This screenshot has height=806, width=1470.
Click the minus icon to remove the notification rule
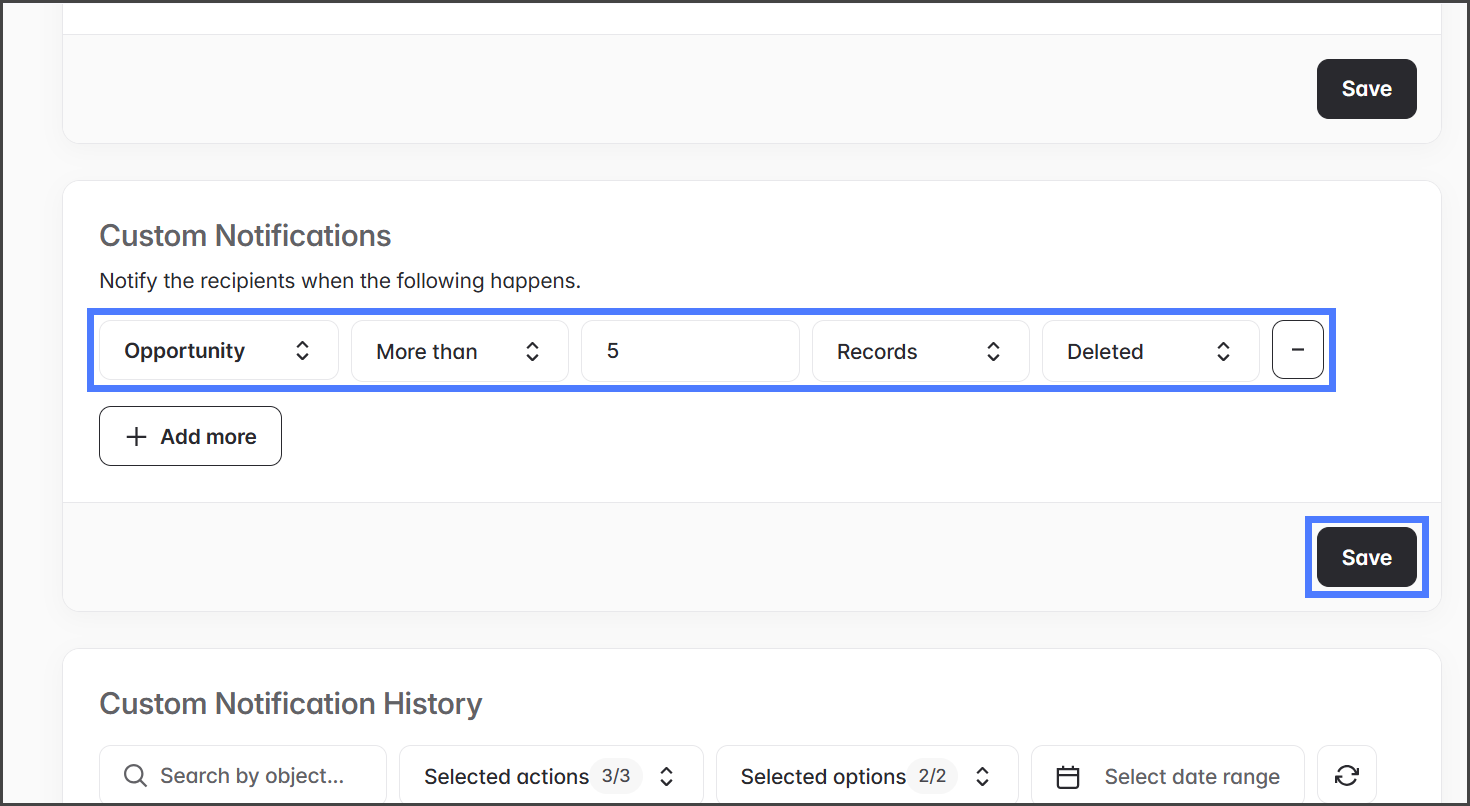(x=1297, y=350)
